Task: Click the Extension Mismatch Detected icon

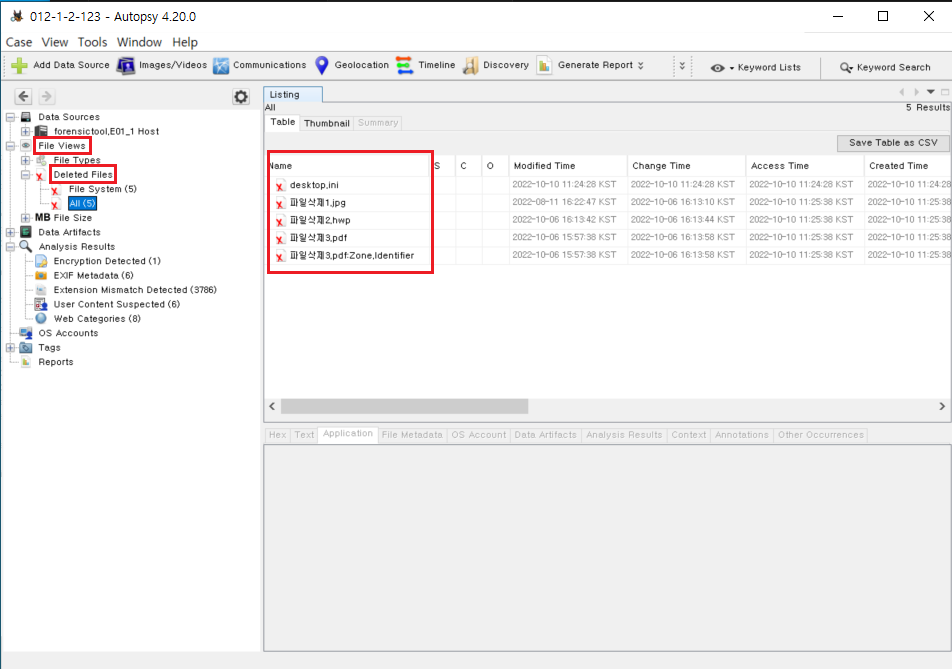Action: [41, 290]
